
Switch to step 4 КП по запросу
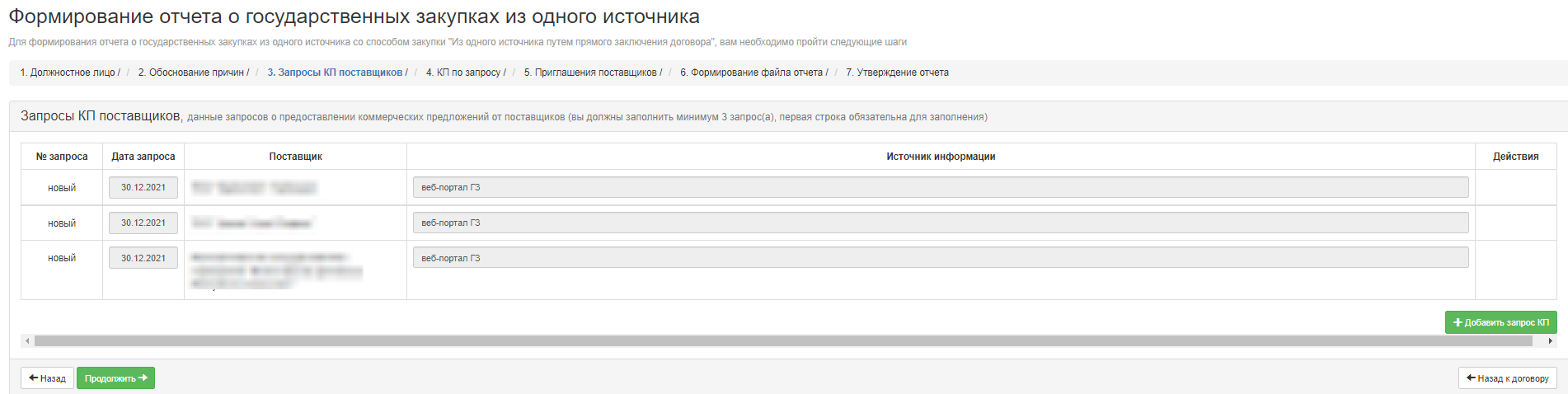463,73
